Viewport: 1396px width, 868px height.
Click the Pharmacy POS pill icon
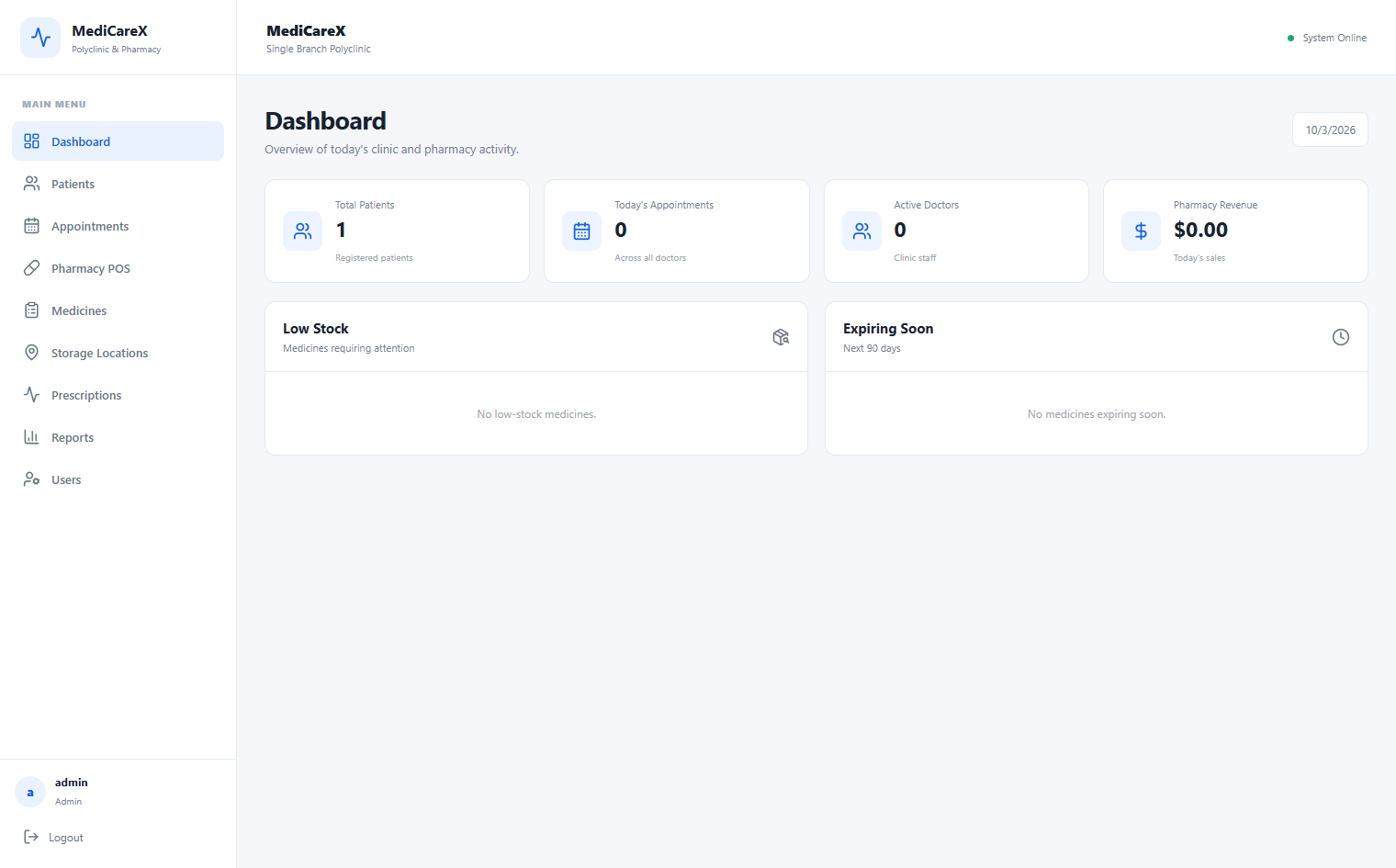tap(31, 268)
